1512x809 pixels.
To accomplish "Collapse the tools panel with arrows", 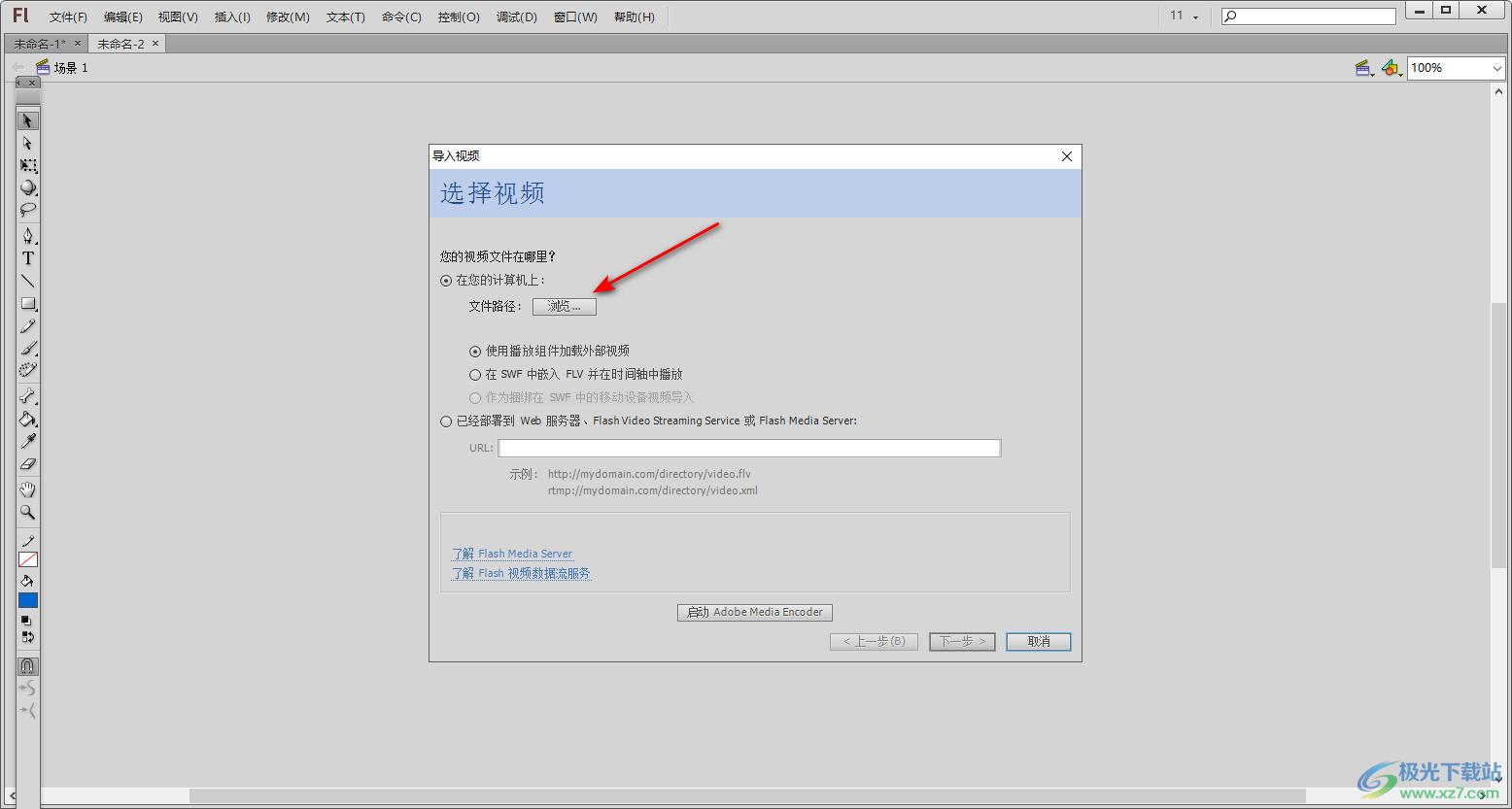I will 19,84.
